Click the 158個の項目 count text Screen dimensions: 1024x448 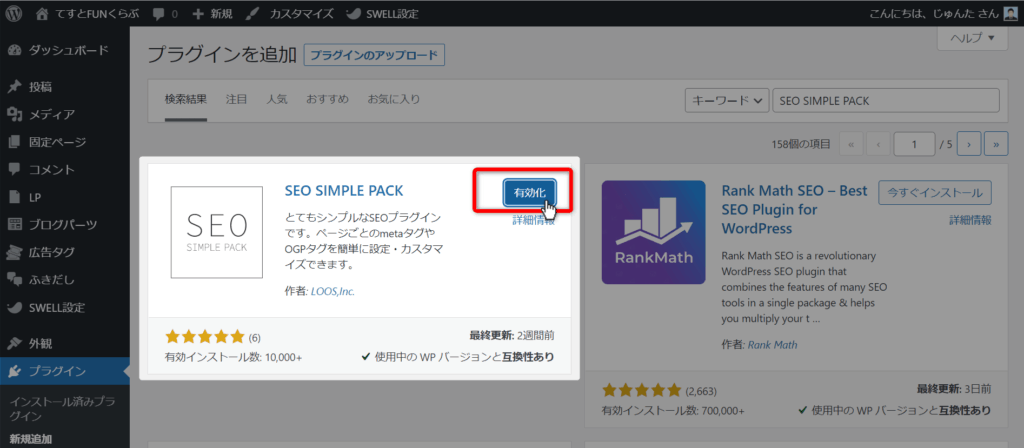pyautogui.click(x=801, y=145)
